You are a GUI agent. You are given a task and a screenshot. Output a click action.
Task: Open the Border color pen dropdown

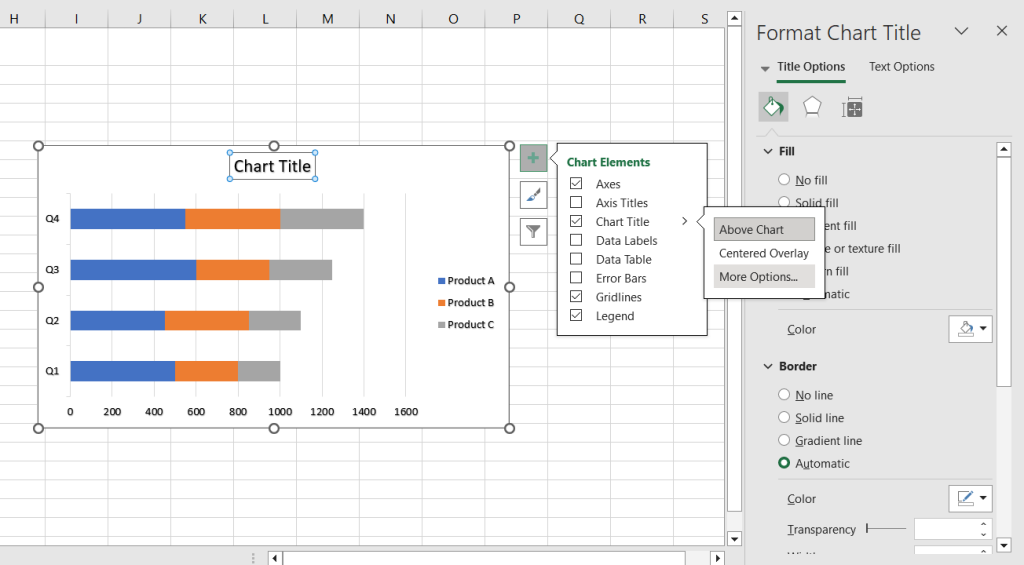[x=970, y=498]
